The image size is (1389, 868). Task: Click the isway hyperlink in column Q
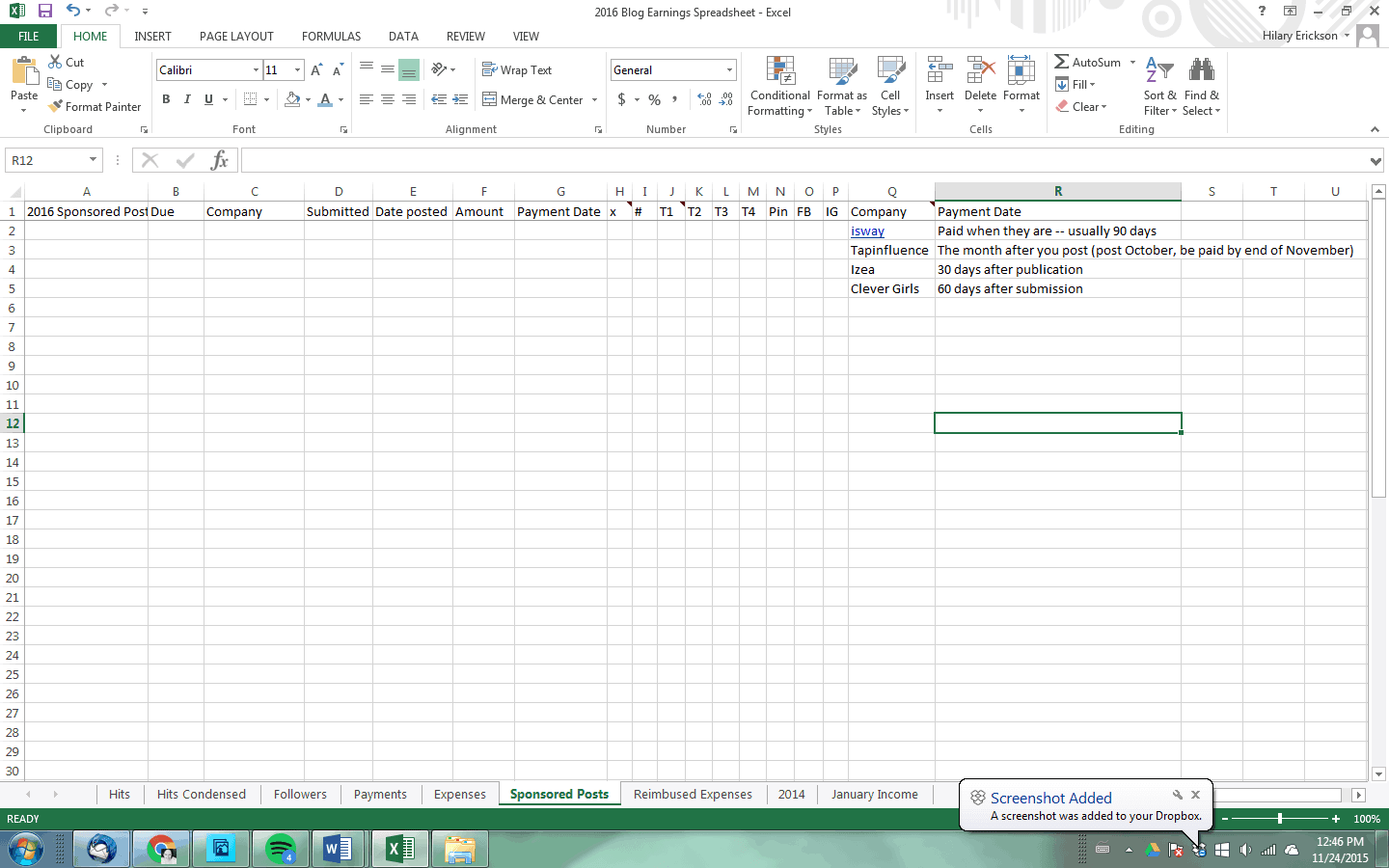(x=867, y=231)
